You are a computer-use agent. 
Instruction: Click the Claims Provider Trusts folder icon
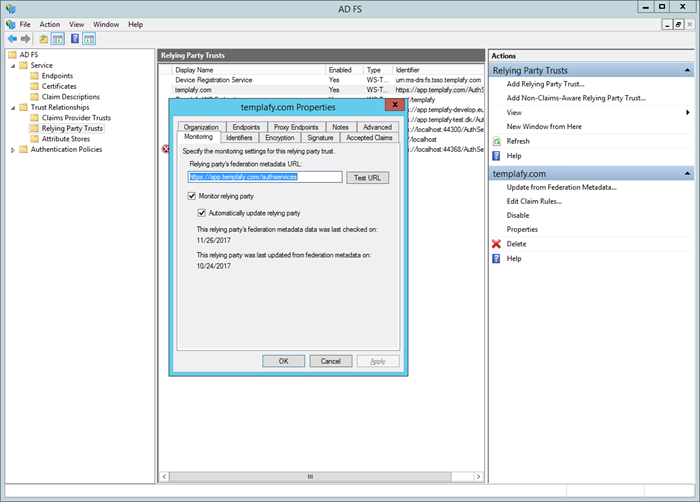tap(34, 118)
